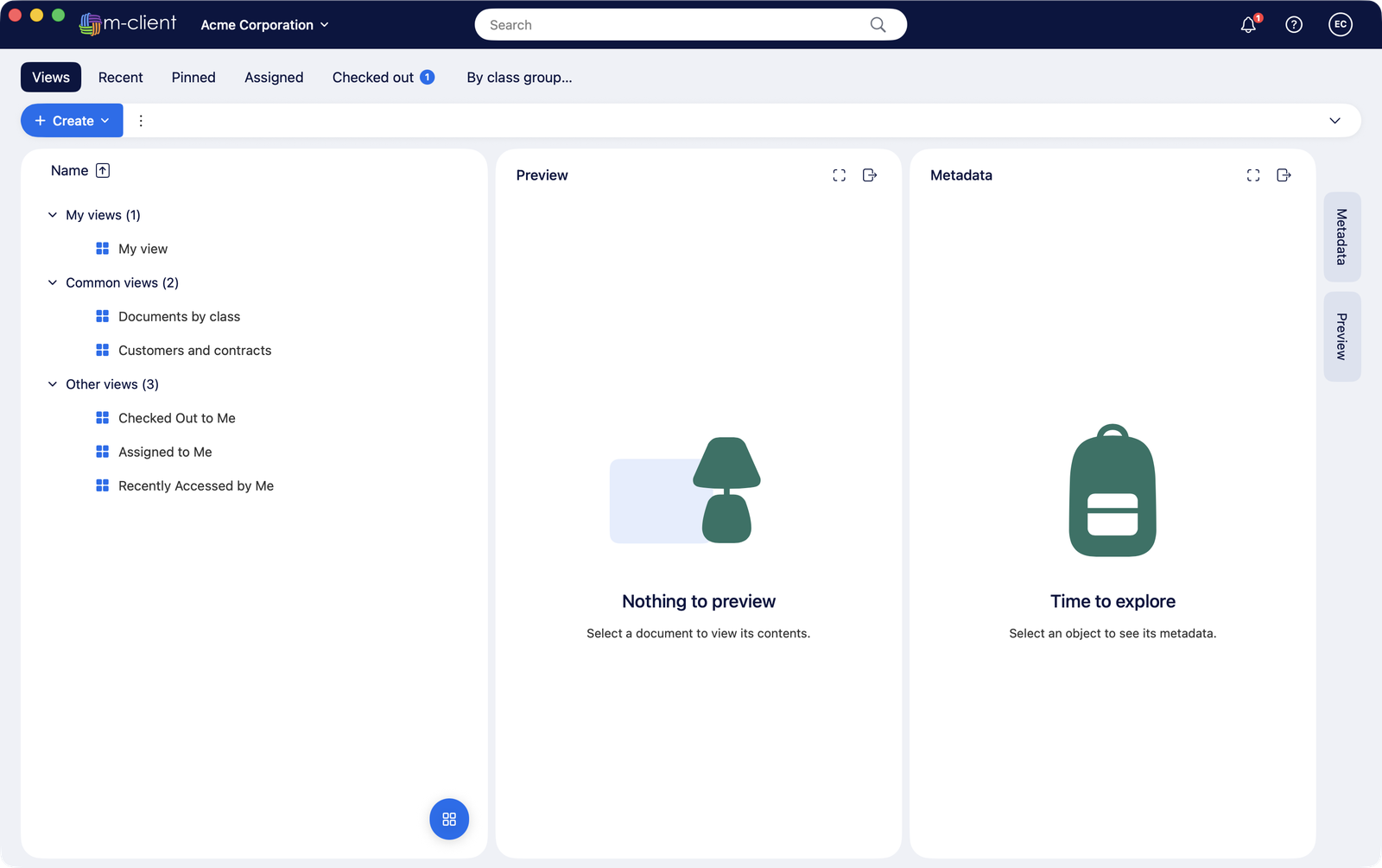This screenshot has height=868, width=1382.
Task: Expand the Preview pane to fullscreen
Action: [x=840, y=175]
